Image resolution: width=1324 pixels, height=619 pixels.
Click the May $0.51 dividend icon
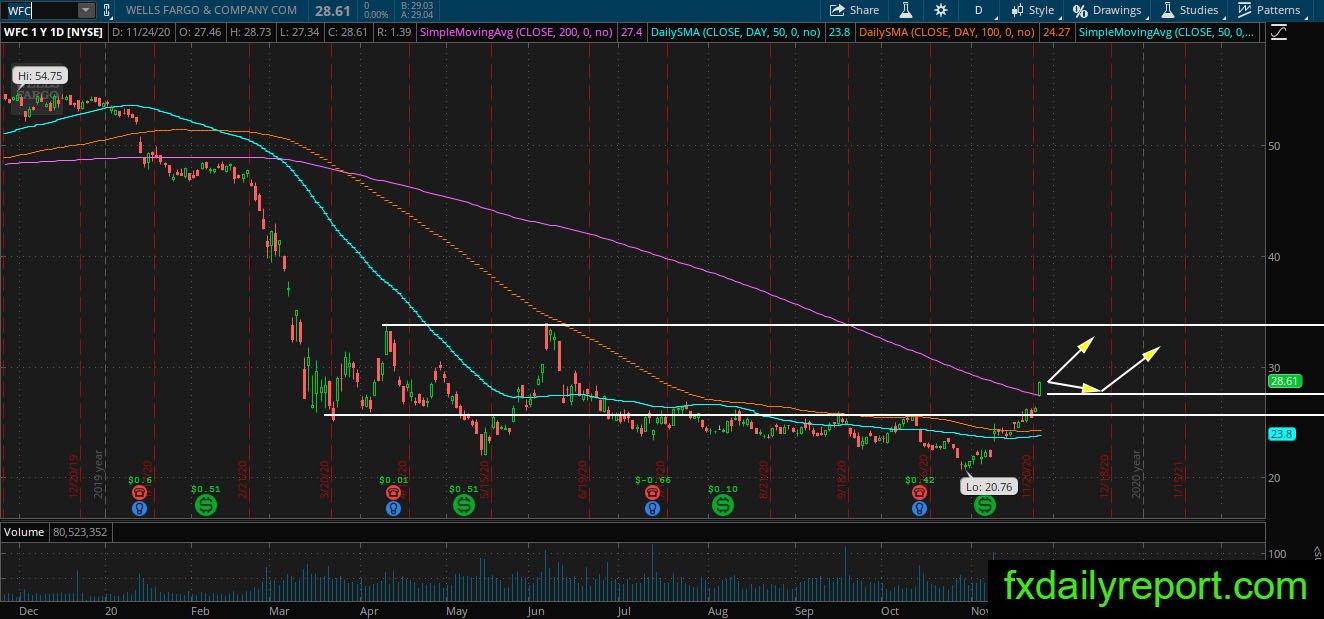point(463,506)
